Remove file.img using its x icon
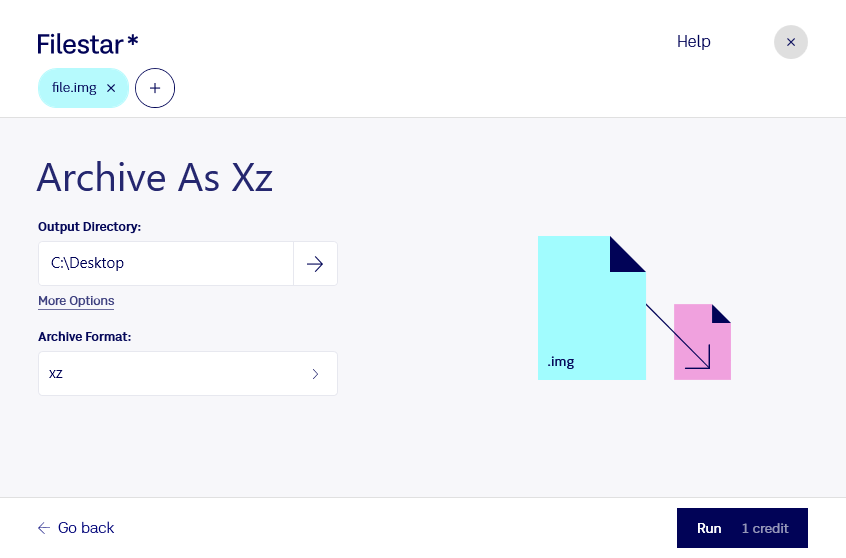This screenshot has height=558, width=846. (111, 88)
